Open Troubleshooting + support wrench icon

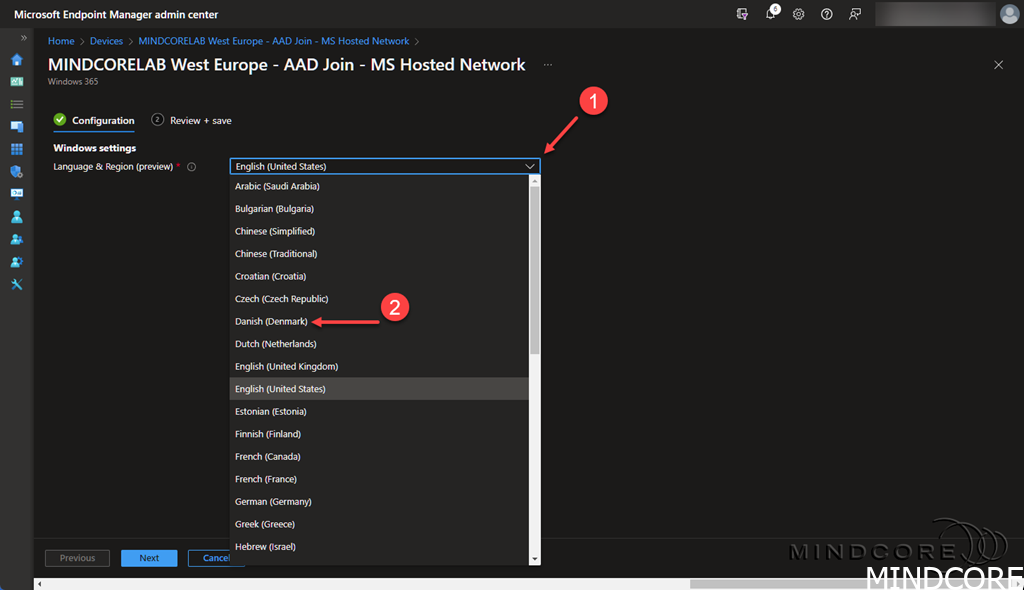pyautogui.click(x=16, y=284)
